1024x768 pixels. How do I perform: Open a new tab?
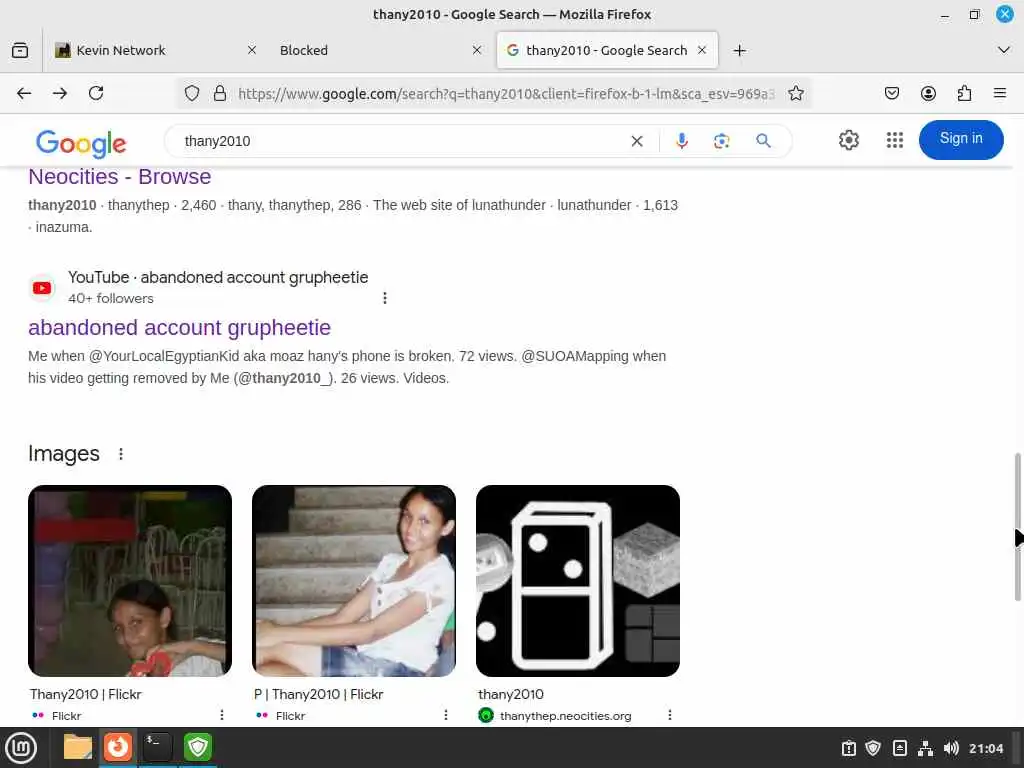click(x=739, y=50)
